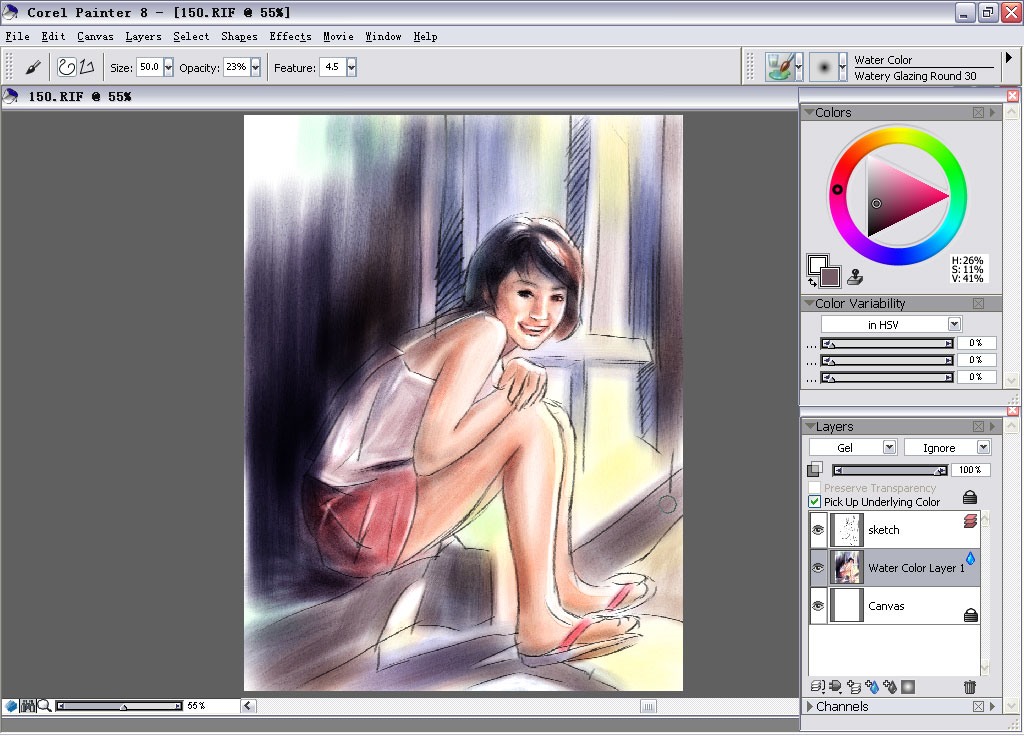This screenshot has width=1024, height=736.
Task: Click the Size input field showing 50.0
Action: (x=150, y=67)
